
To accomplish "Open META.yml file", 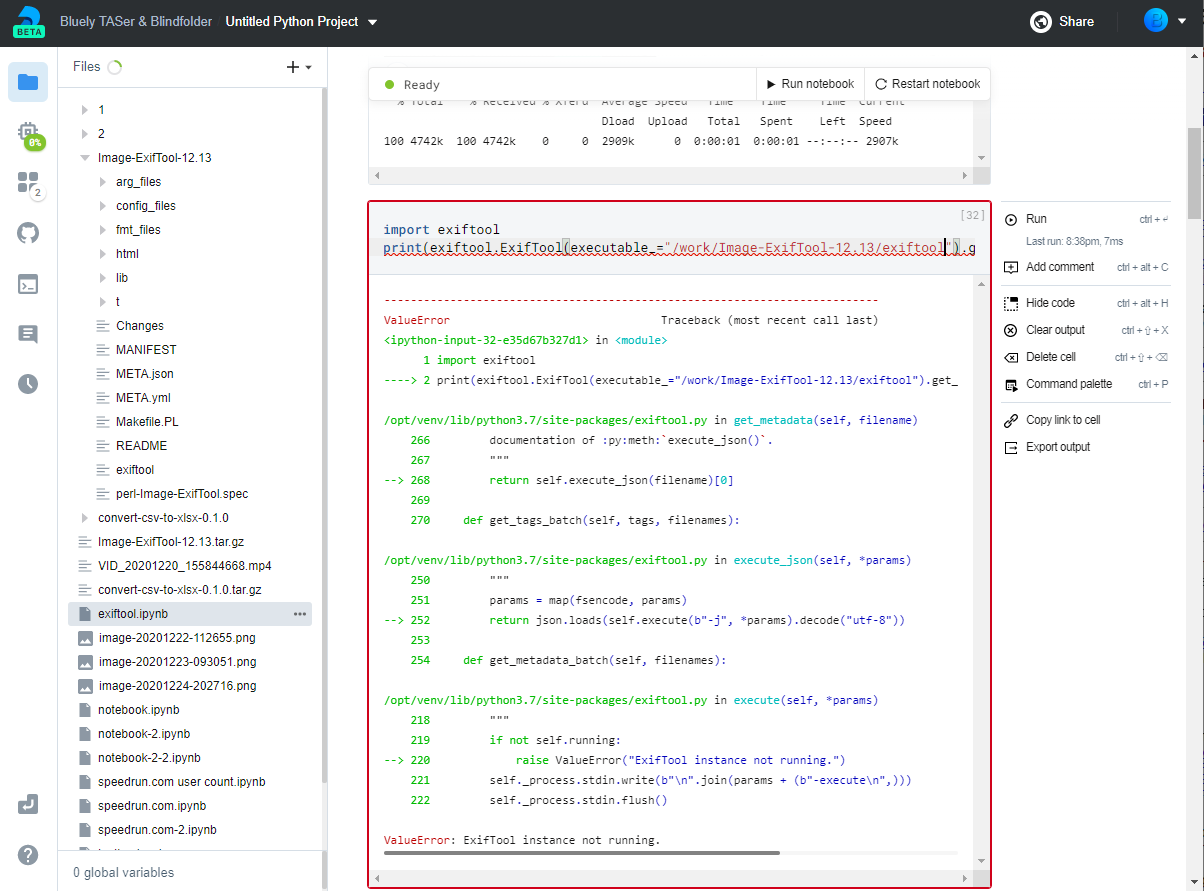I will pos(143,397).
